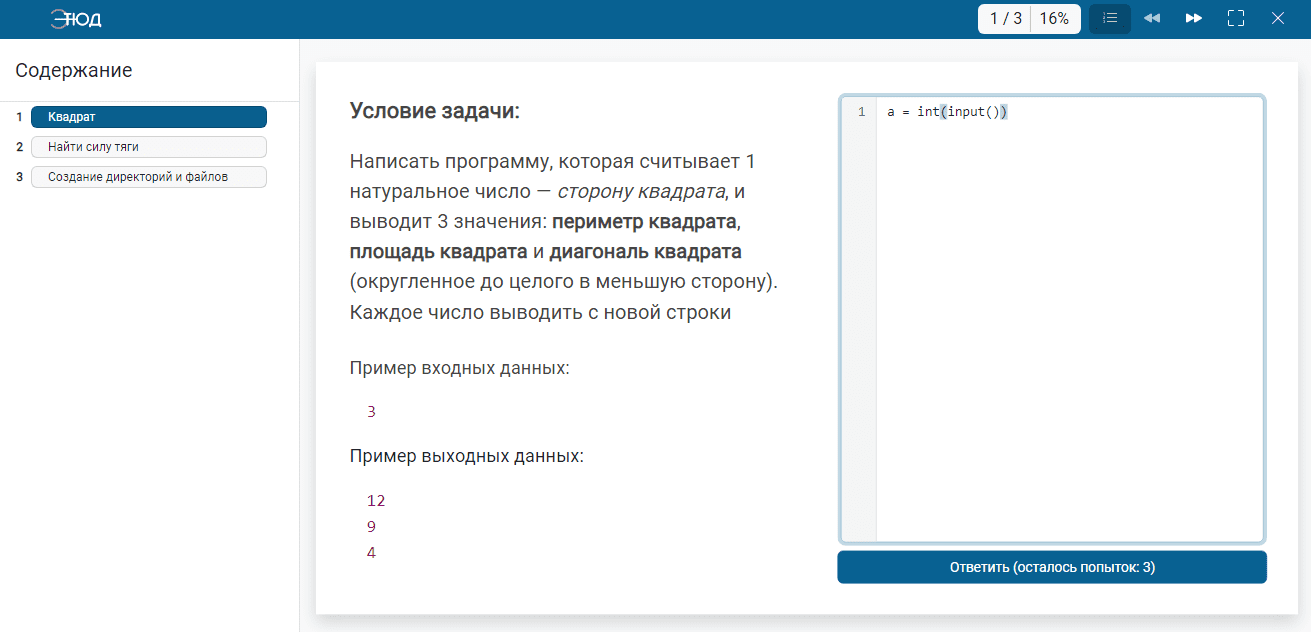Close the lesson with X icon
1311x632 pixels.
tap(1277, 18)
